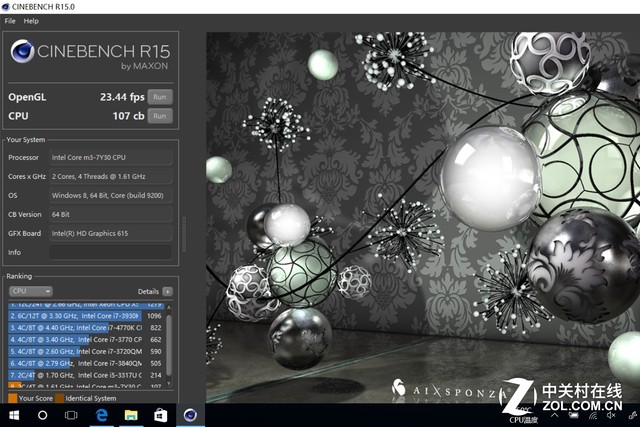The image size is (640, 427).
Task: Select ranking row 2 Intel Core i7-3930
Action: [x=86, y=316]
